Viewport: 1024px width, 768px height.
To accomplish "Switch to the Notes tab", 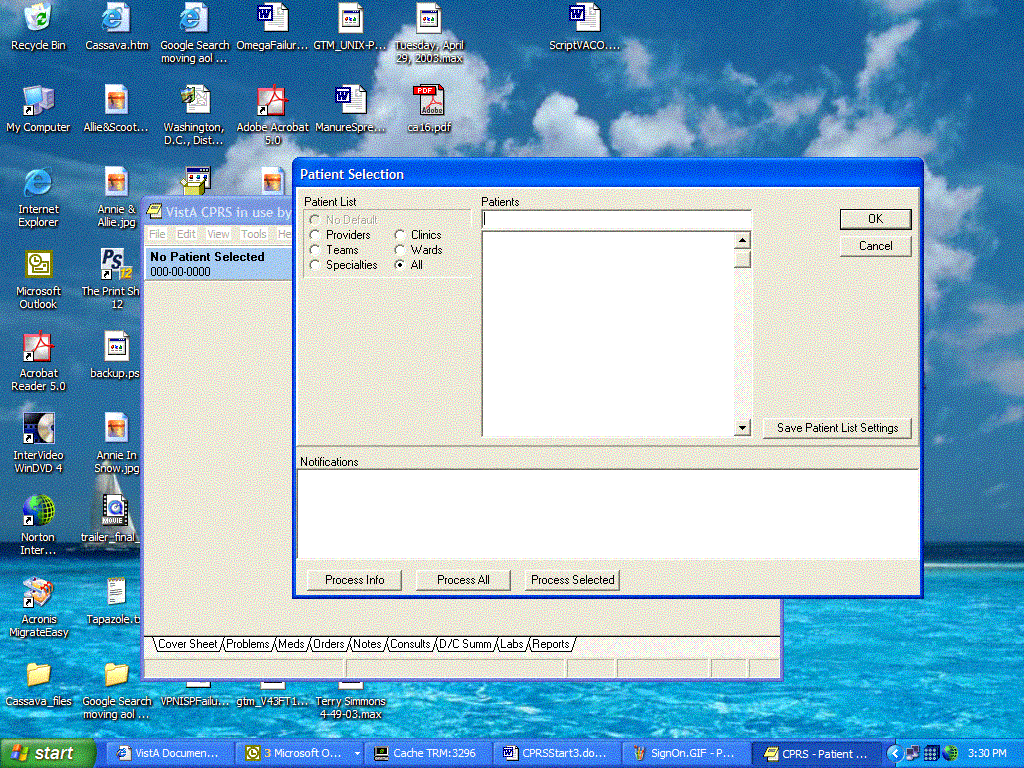I will pos(367,644).
